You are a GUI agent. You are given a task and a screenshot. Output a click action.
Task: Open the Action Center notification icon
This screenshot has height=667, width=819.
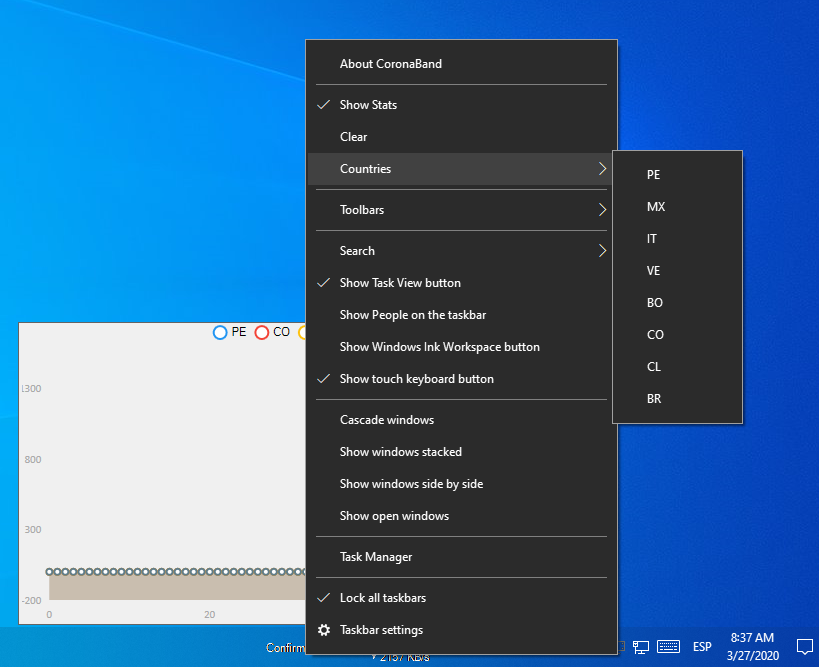(x=804, y=647)
